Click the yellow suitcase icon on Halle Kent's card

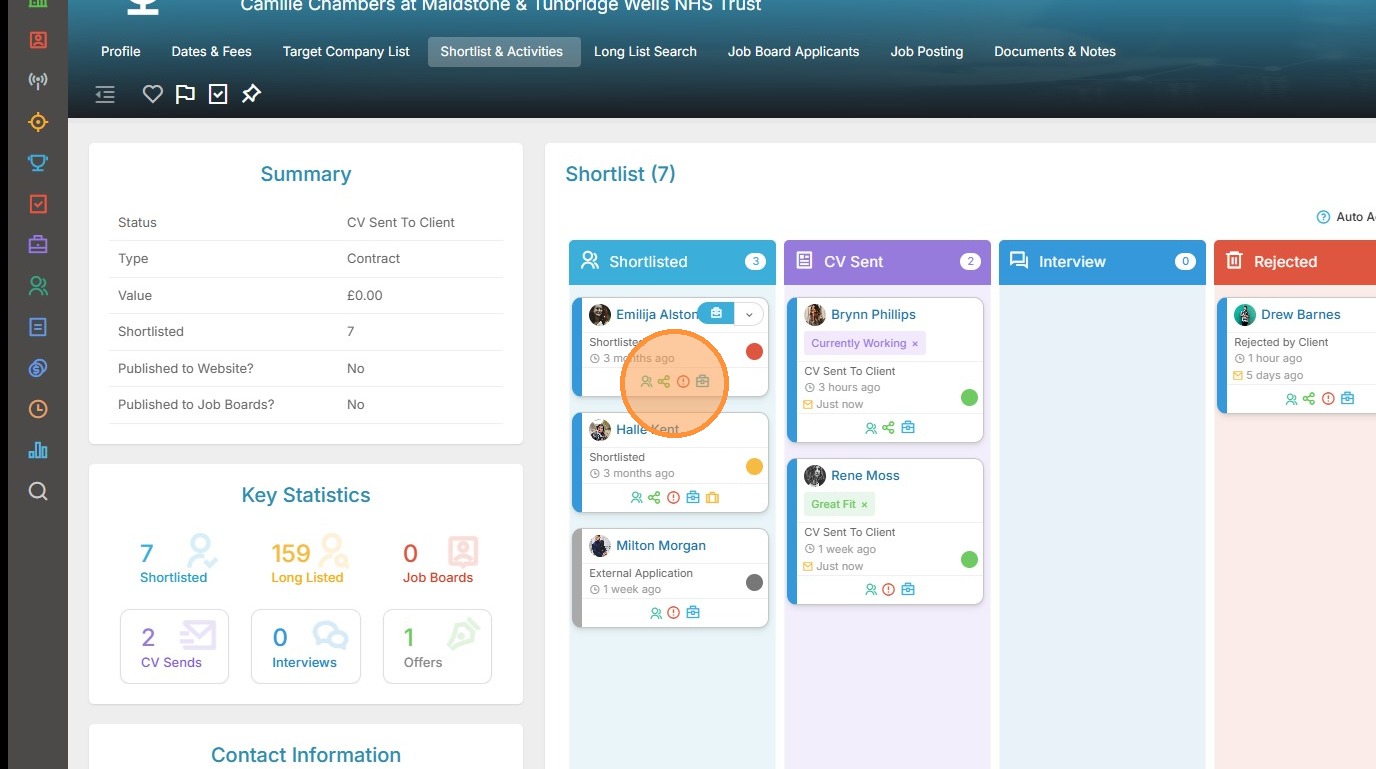tap(712, 498)
